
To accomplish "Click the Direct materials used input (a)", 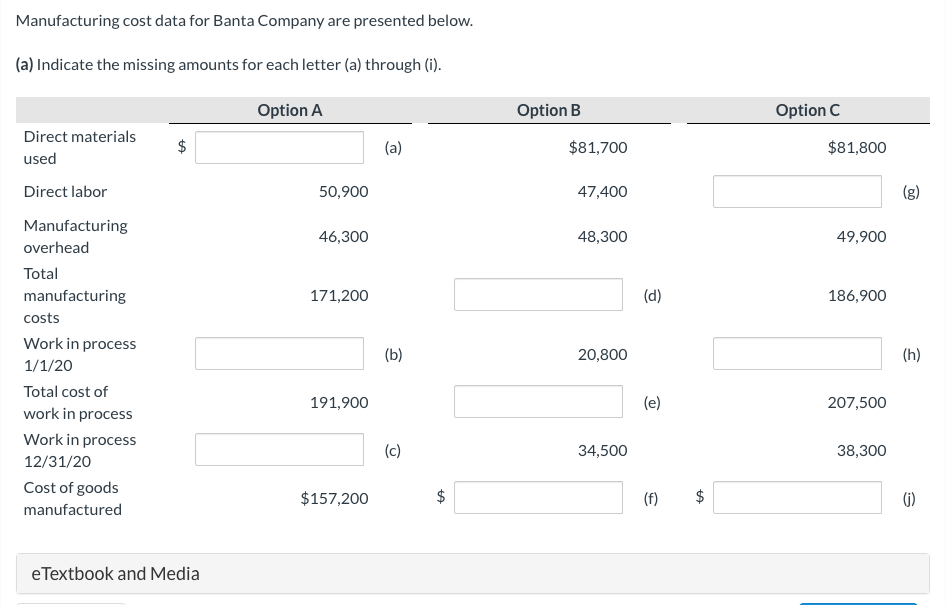I will pos(280,148).
